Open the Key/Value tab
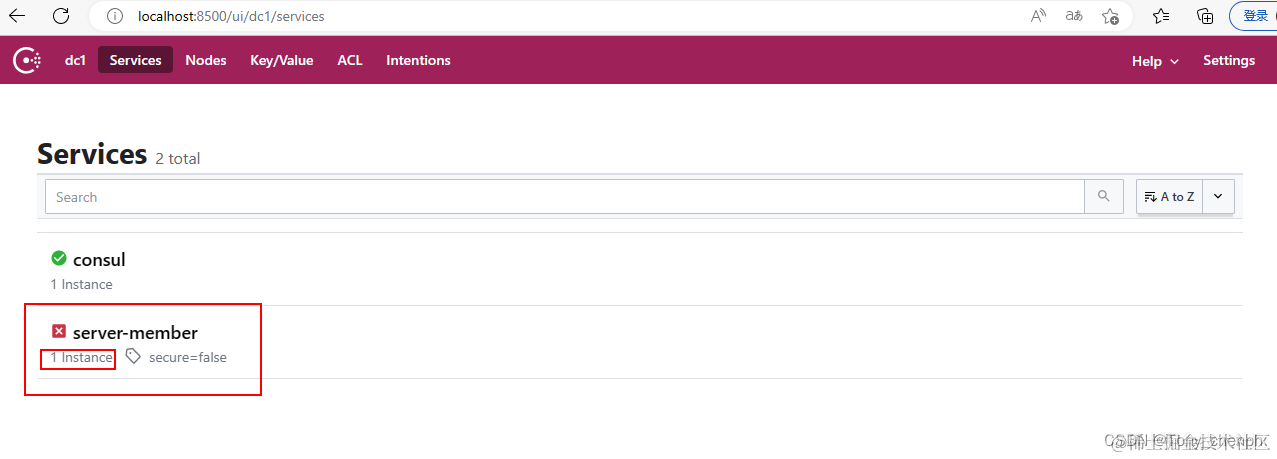The image size is (1277, 459). click(x=281, y=60)
